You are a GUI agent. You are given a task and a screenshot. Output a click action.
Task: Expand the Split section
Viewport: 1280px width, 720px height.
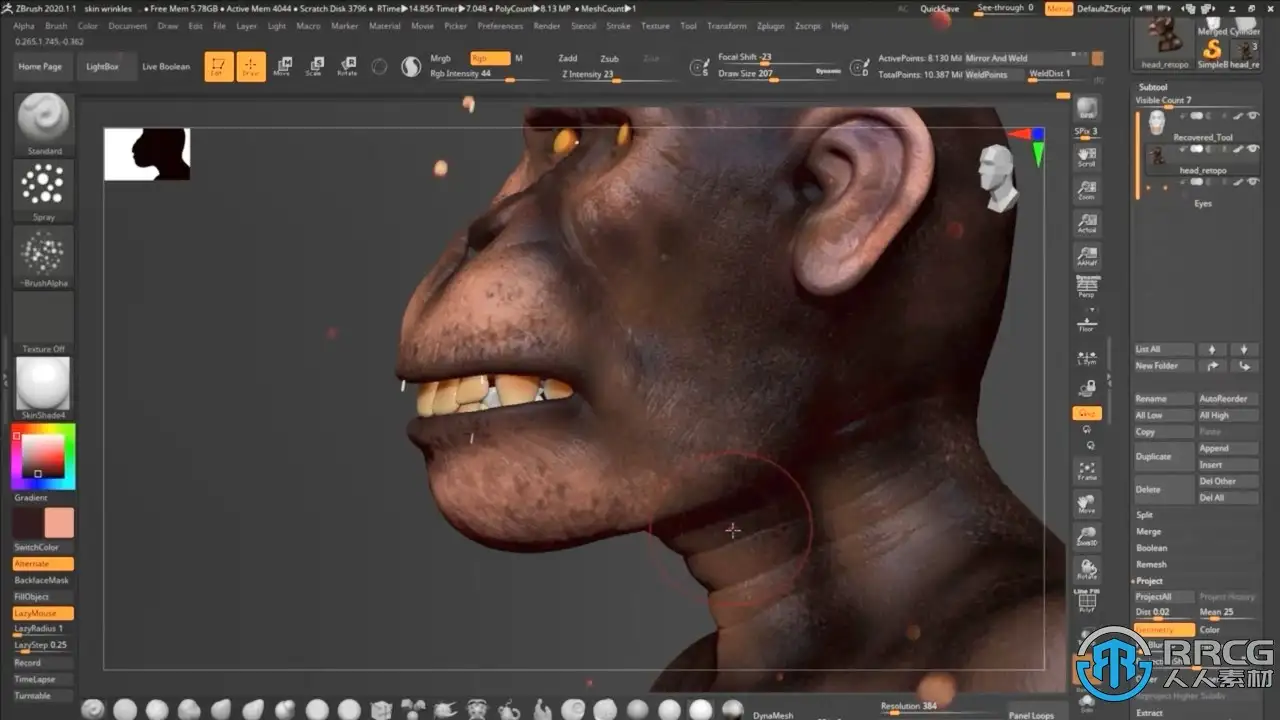(1145, 515)
